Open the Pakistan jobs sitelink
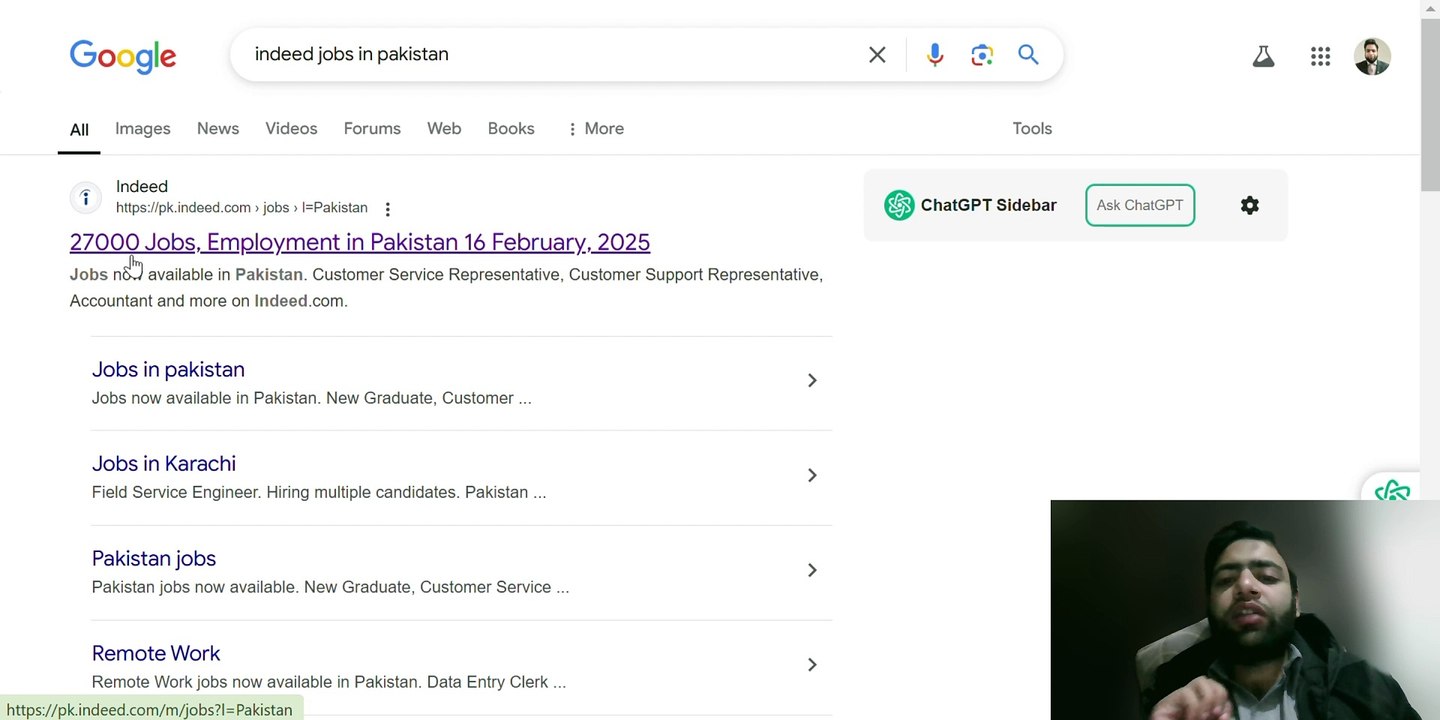Image resolution: width=1440 pixels, height=720 pixels. [x=154, y=558]
